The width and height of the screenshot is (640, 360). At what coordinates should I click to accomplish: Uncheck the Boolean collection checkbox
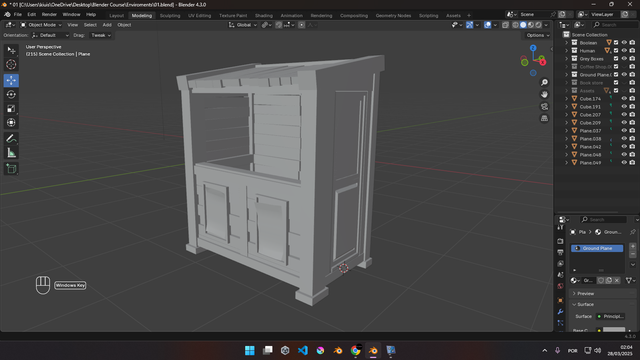(x=616, y=42)
